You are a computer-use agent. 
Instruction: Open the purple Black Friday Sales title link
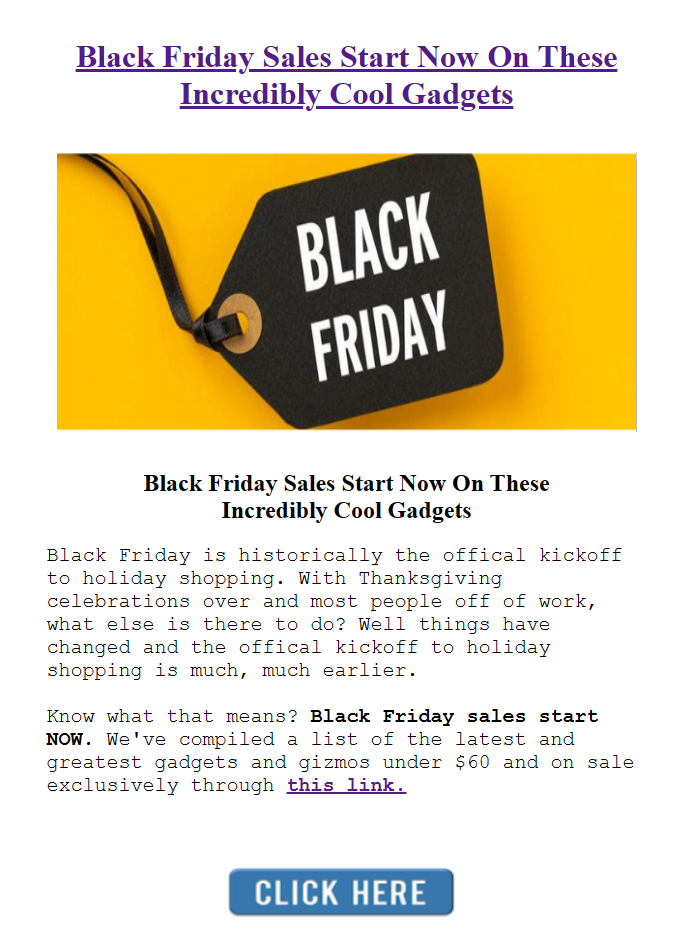[x=346, y=57]
